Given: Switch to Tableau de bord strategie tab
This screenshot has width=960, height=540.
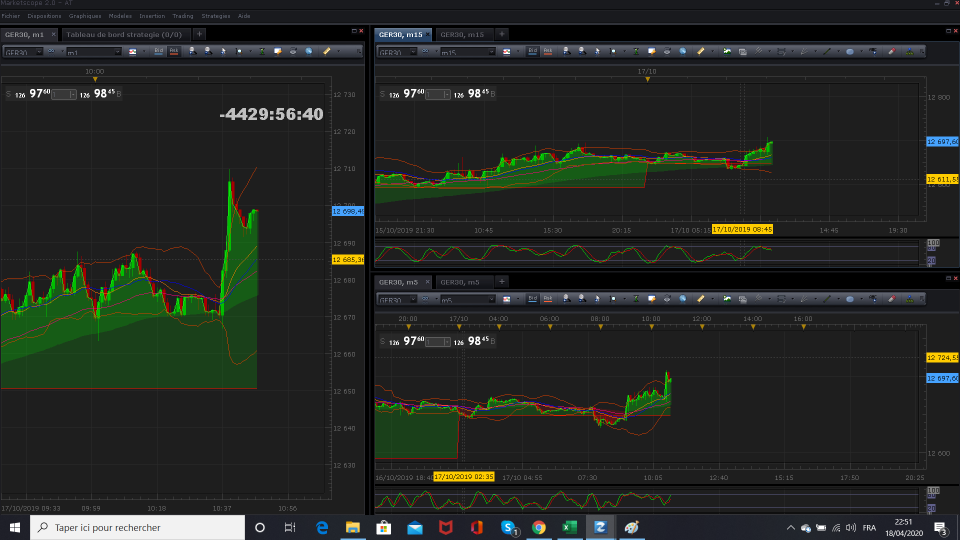Looking at the screenshot, I should tap(124, 34).
